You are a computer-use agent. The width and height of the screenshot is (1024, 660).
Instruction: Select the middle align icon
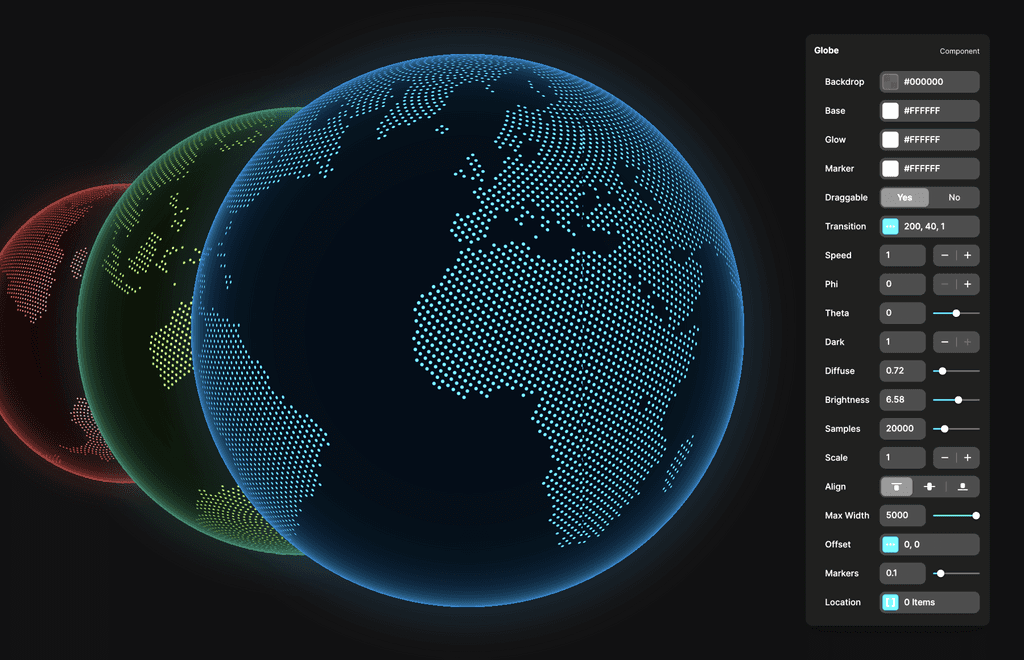[x=929, y=486]
